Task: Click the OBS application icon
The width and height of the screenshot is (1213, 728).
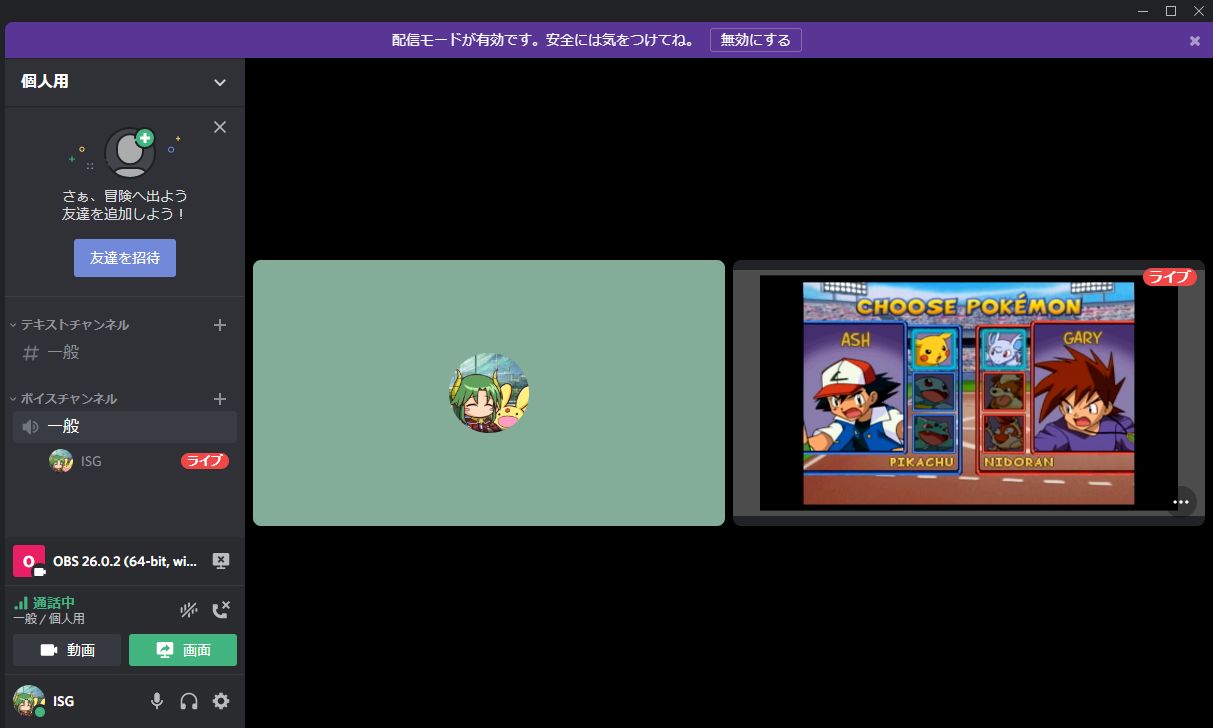Action: tap(29, 561)
